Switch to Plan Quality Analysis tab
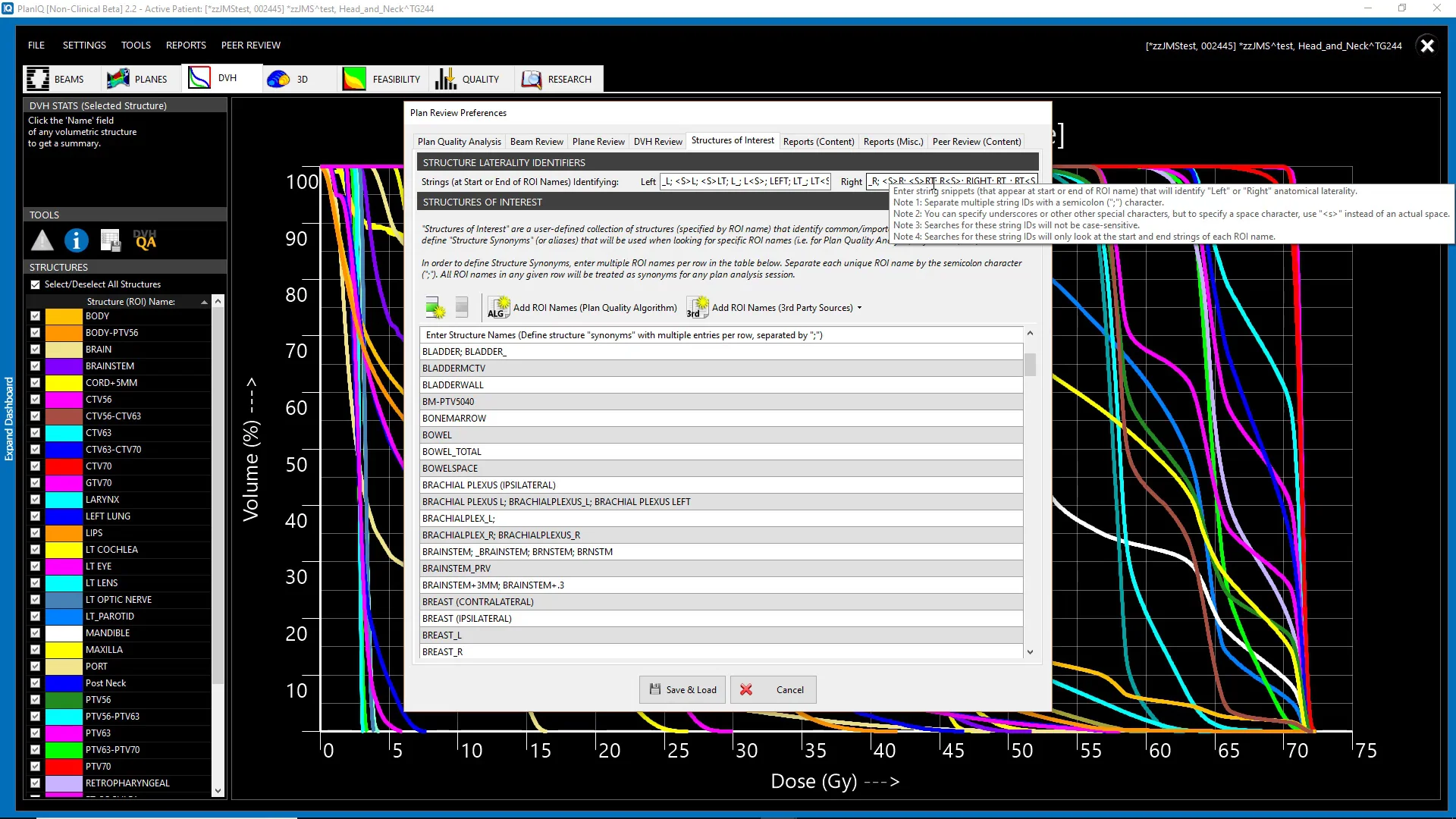Viewport: 1456px width, 819px height. tap(460, 142)
